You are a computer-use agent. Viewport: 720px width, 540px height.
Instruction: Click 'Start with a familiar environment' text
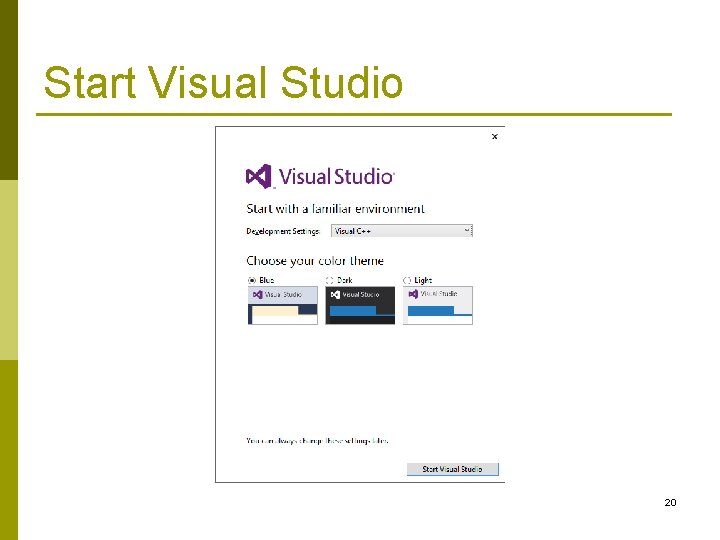(336, 209)
